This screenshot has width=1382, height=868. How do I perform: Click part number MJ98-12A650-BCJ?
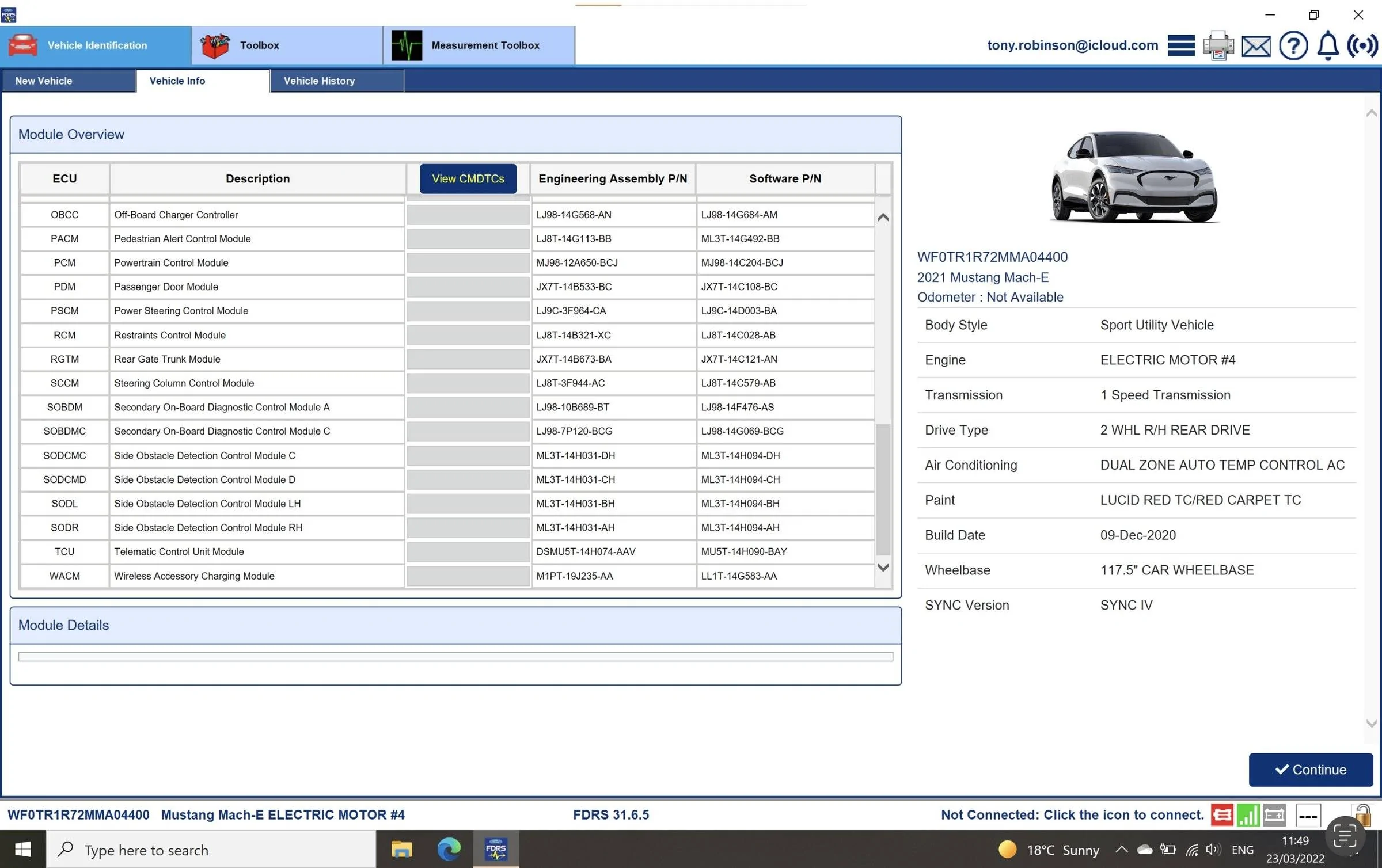[x=577, y=263]
